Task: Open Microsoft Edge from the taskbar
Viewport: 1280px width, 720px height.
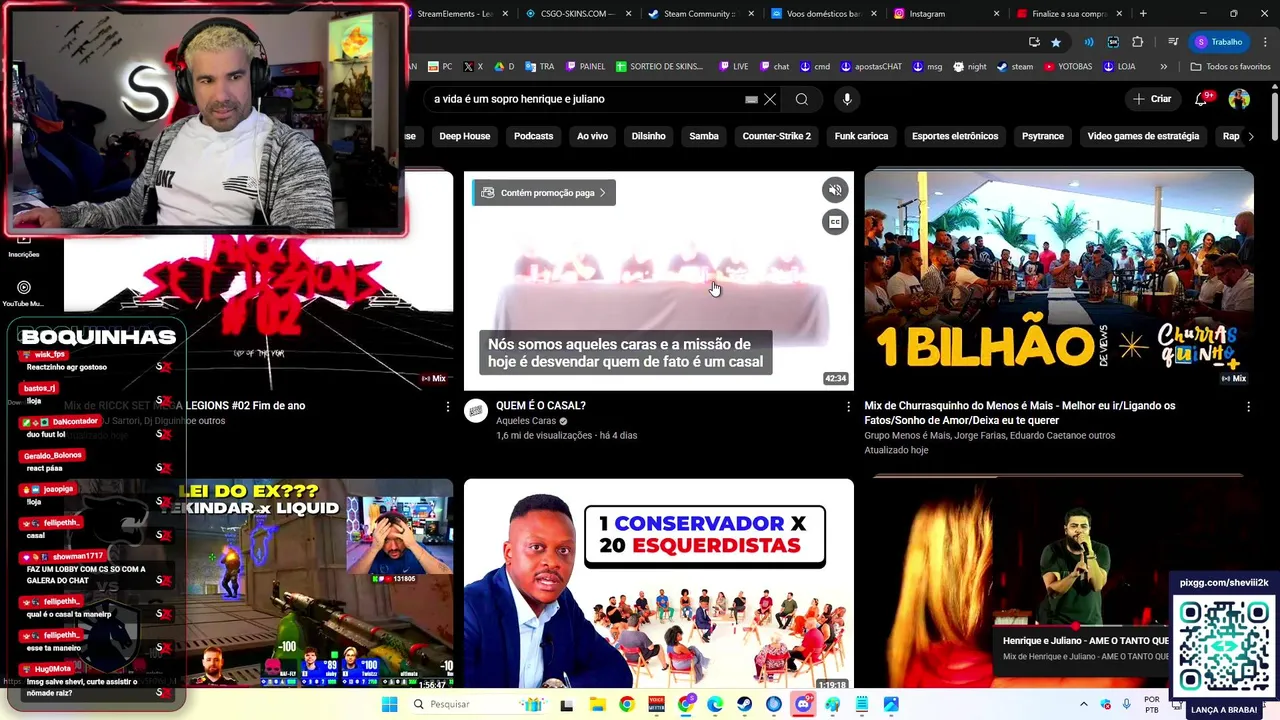Action: click(x=715, y=704)
